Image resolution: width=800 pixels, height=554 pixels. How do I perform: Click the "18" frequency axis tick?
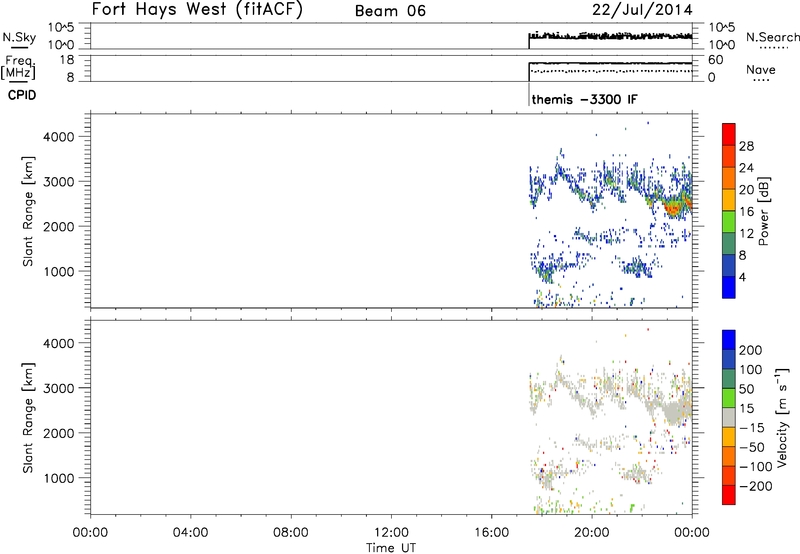(67, 60)
